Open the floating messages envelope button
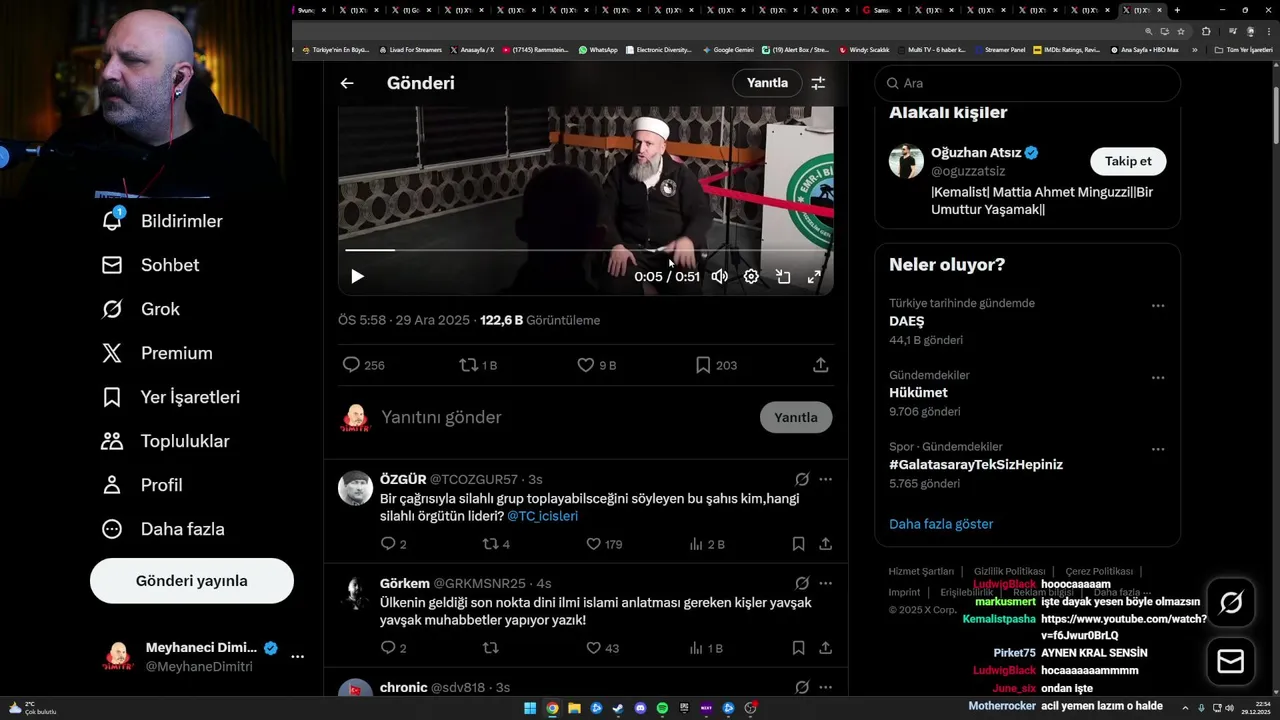Image resolution: width=1280 pixels, height=720 pixels. point(1231,662)
